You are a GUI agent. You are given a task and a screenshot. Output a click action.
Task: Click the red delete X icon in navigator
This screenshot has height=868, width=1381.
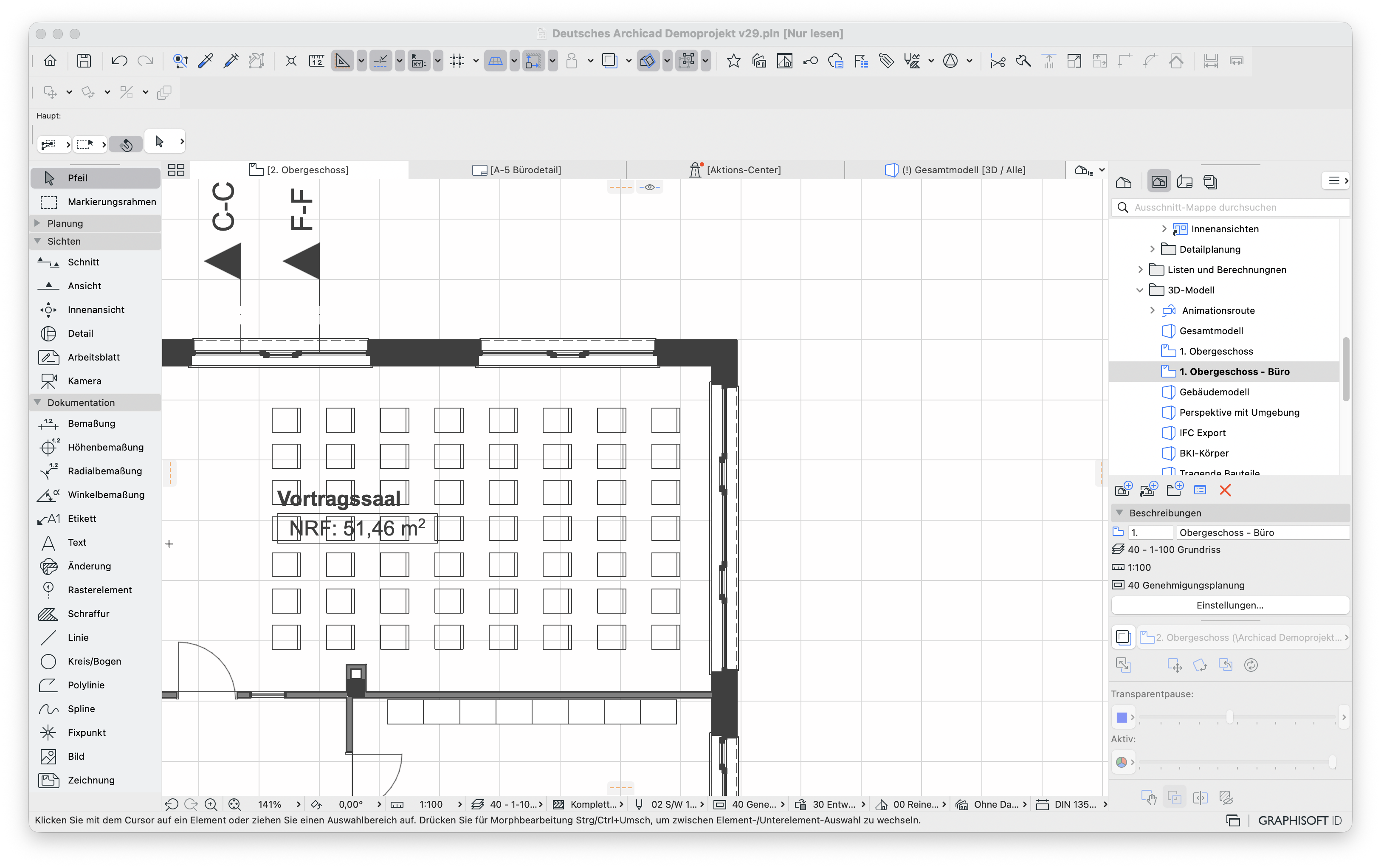(x=1225, y=490)
